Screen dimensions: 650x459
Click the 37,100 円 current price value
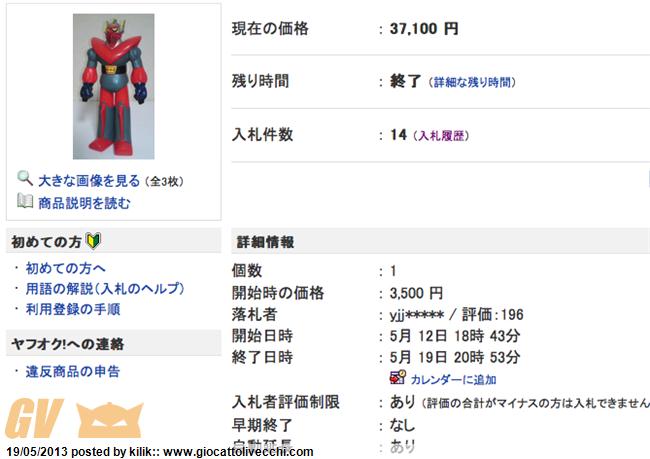coord(424,29)
